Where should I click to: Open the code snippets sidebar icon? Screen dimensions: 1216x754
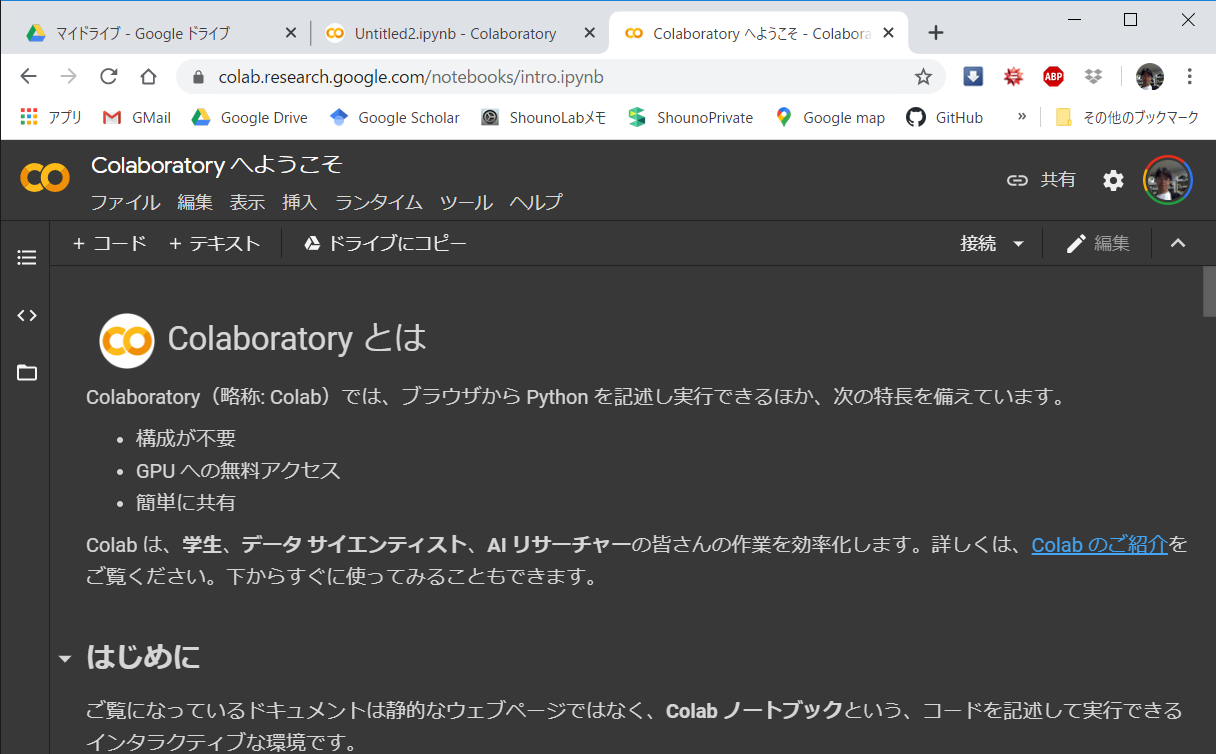27,315
